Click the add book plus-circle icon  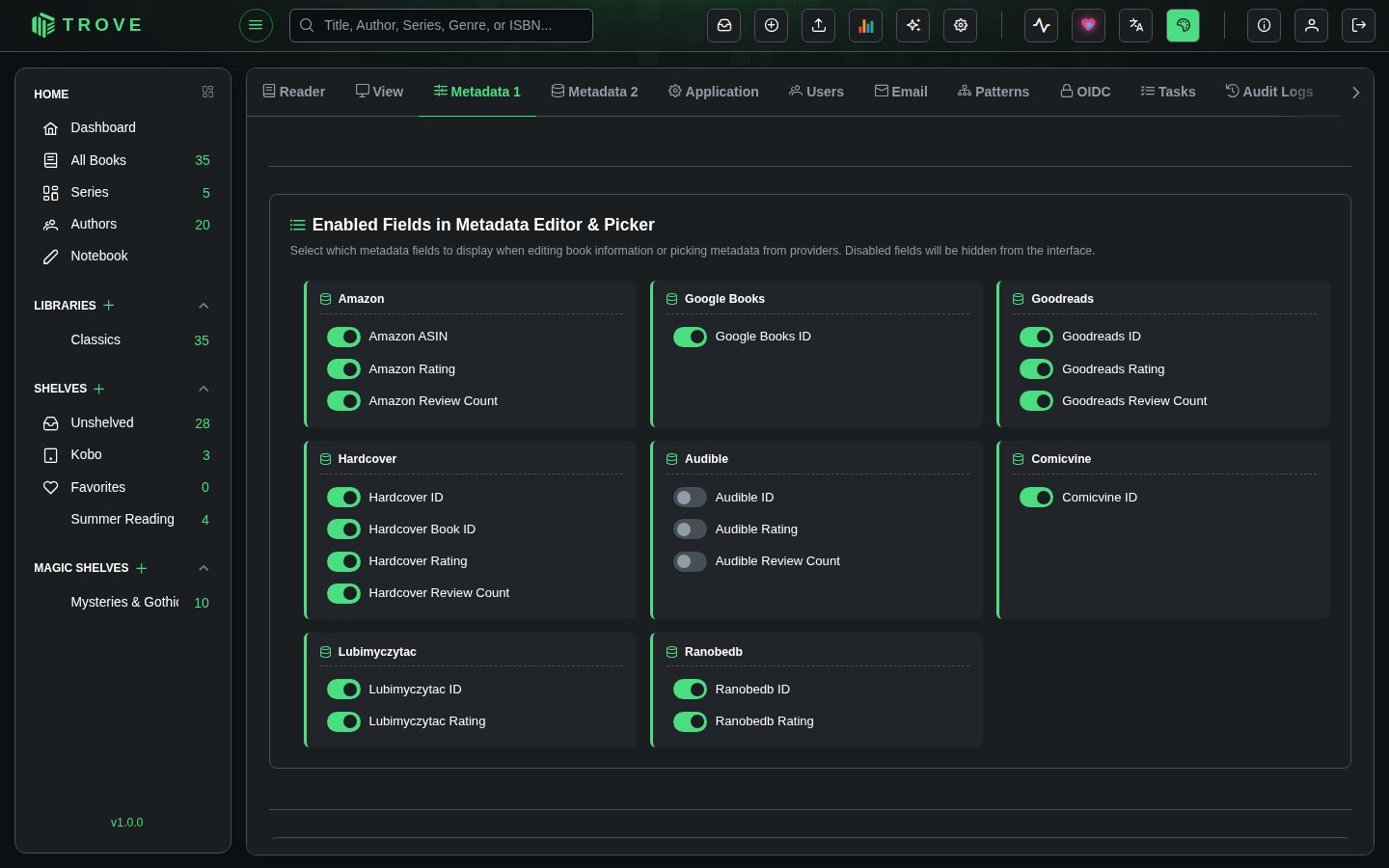[x=772, y=25]
